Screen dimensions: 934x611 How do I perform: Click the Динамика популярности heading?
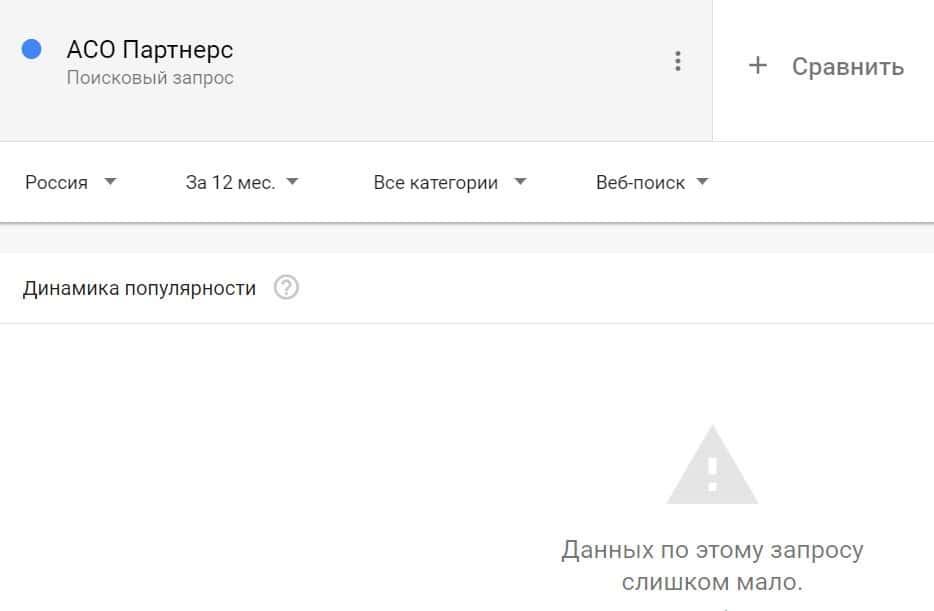(139, 289)
